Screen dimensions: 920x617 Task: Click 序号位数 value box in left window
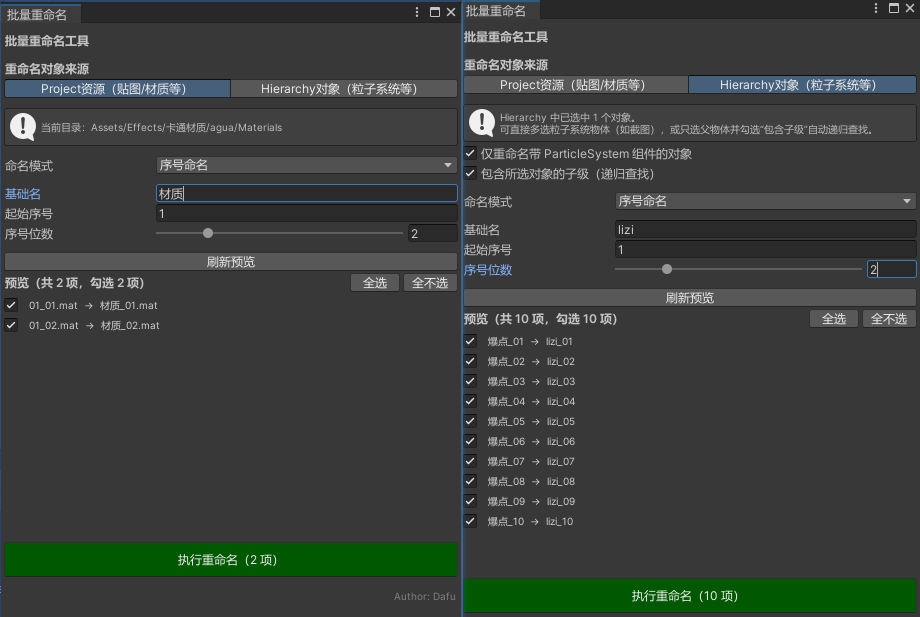point(432,233)
